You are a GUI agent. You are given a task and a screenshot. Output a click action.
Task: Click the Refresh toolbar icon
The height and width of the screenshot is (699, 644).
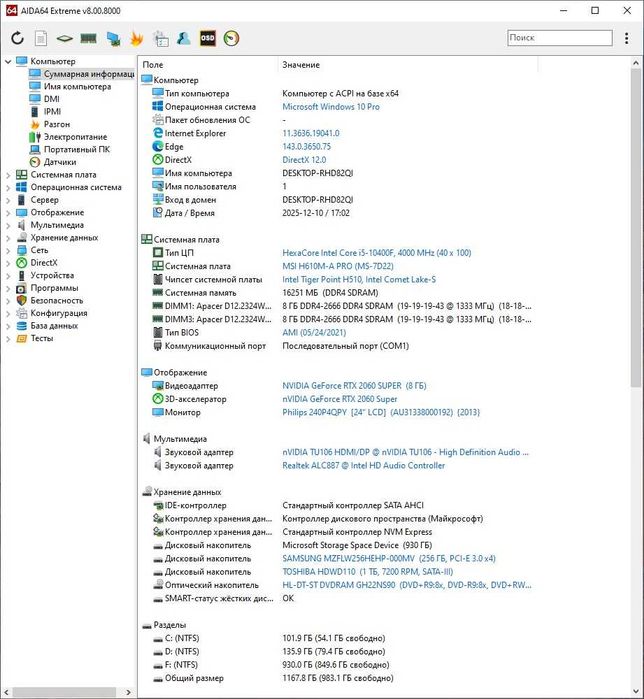17,38
